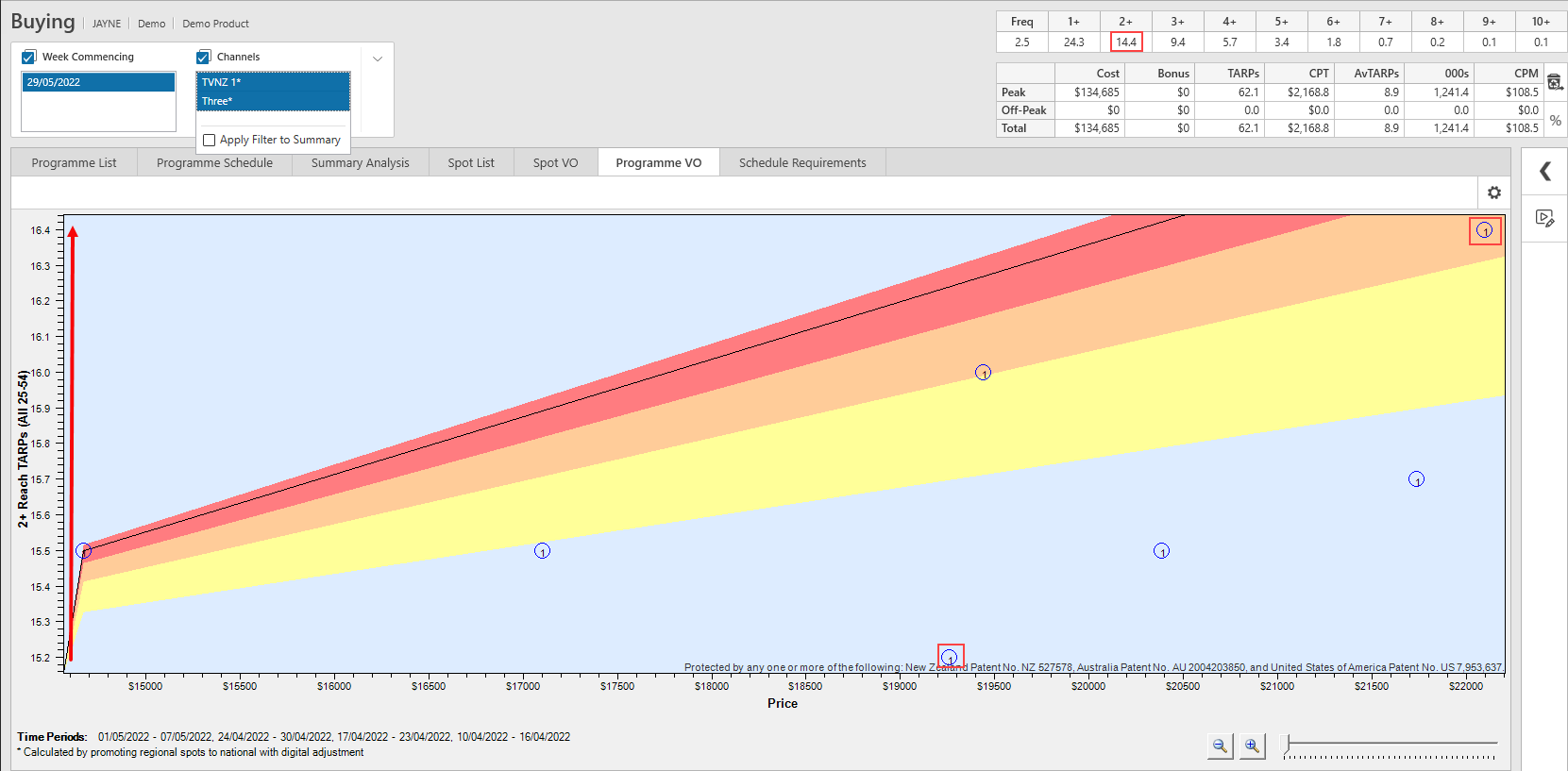Click the 4+ reach value 5.7

coord(1229,42)
